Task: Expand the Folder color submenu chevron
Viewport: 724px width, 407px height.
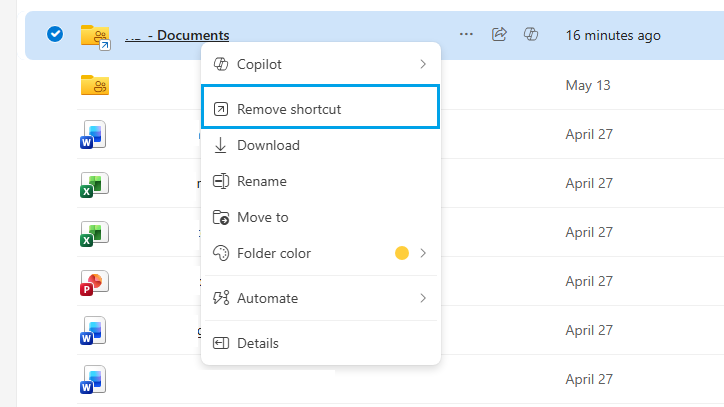Action: (423, 253)
